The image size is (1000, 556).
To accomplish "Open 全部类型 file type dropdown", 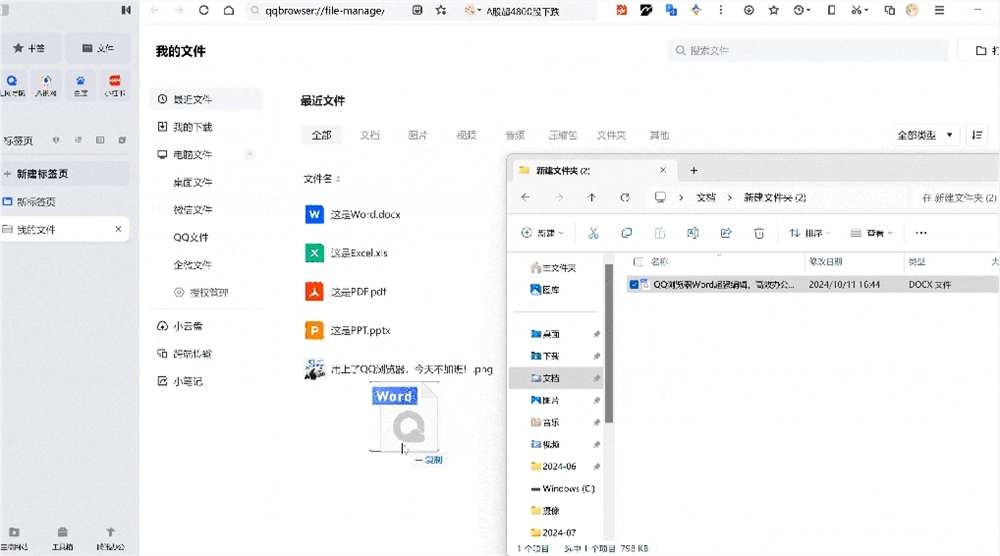I will 925,135.
